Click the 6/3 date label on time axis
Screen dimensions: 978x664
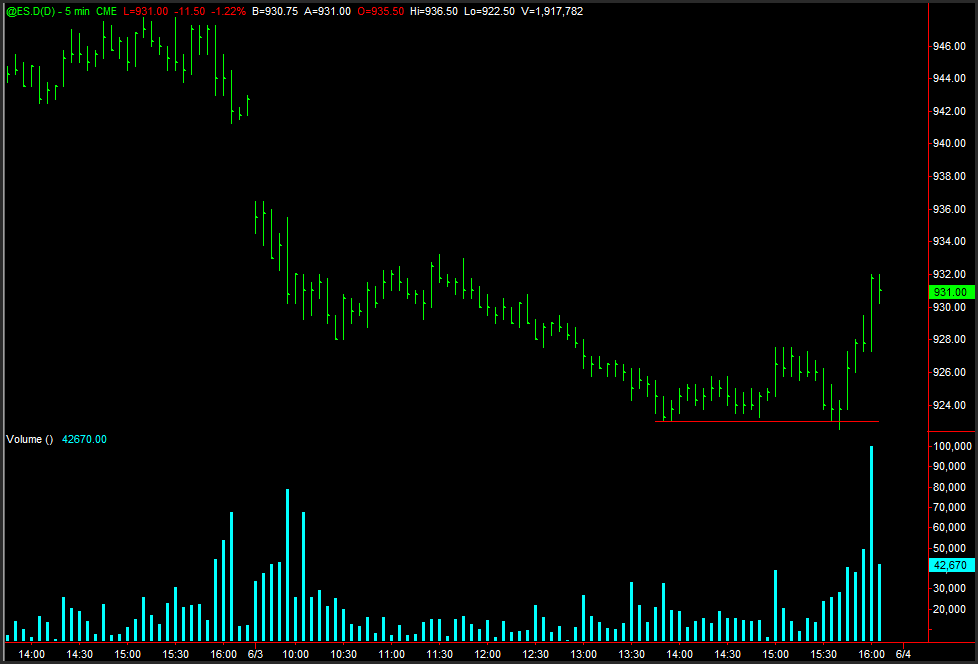(x=255, y=654)
